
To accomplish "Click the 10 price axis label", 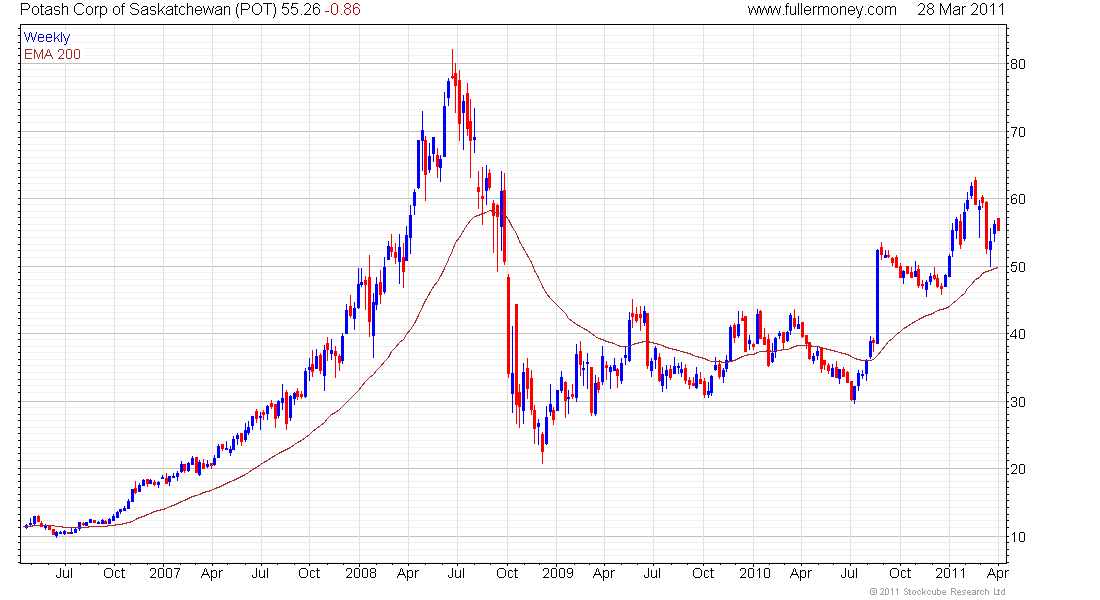I will pyautogui.click(x=1017, y=537).
